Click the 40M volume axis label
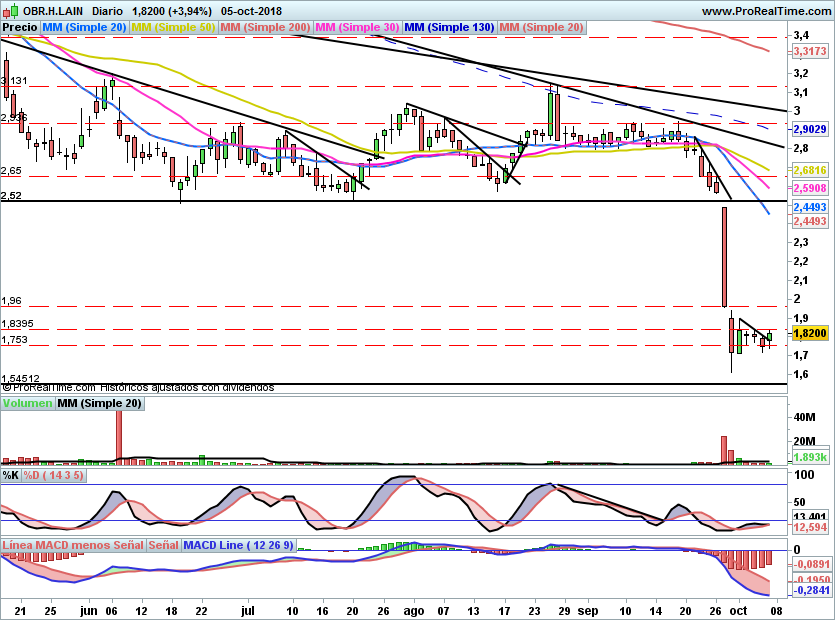The width and height of the screenshot is (835, 620). (x=804, y=417)
